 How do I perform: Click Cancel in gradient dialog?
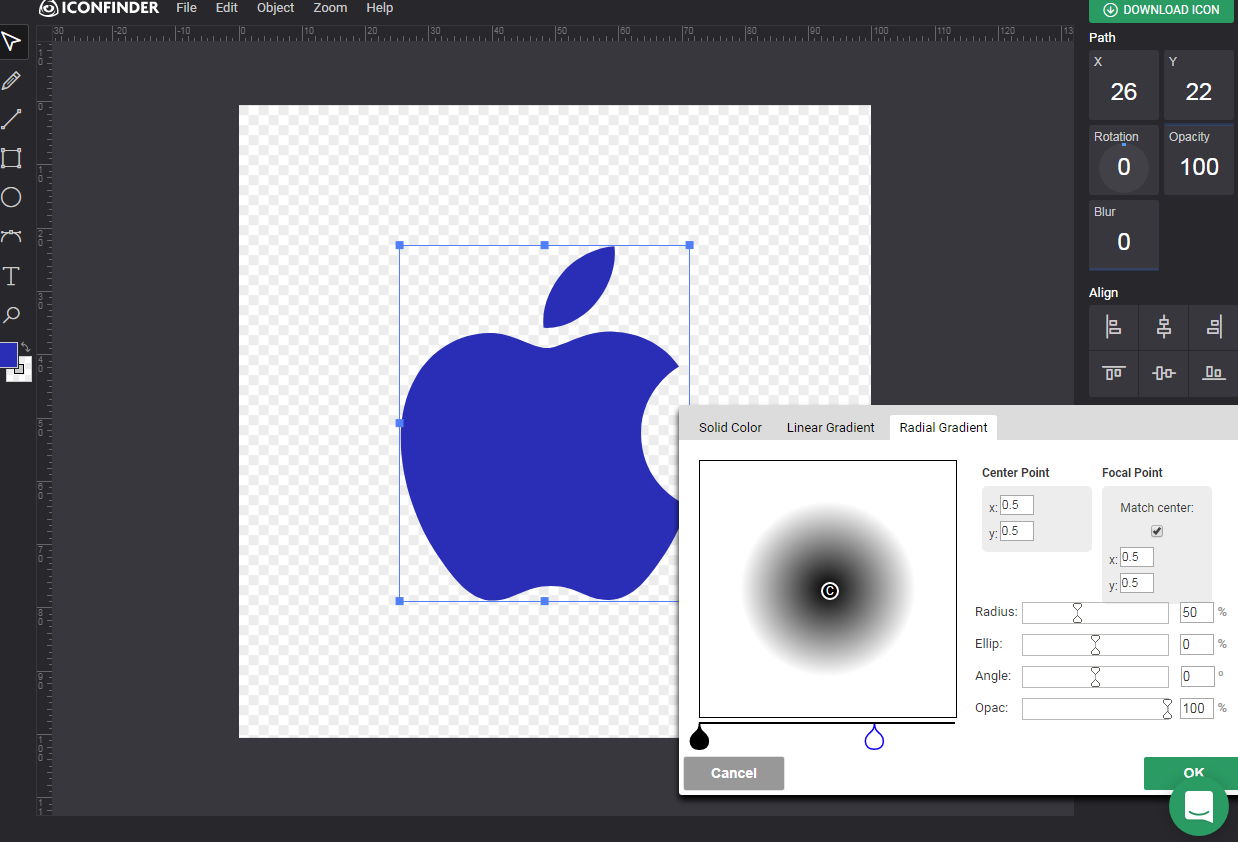coord(734,773)
